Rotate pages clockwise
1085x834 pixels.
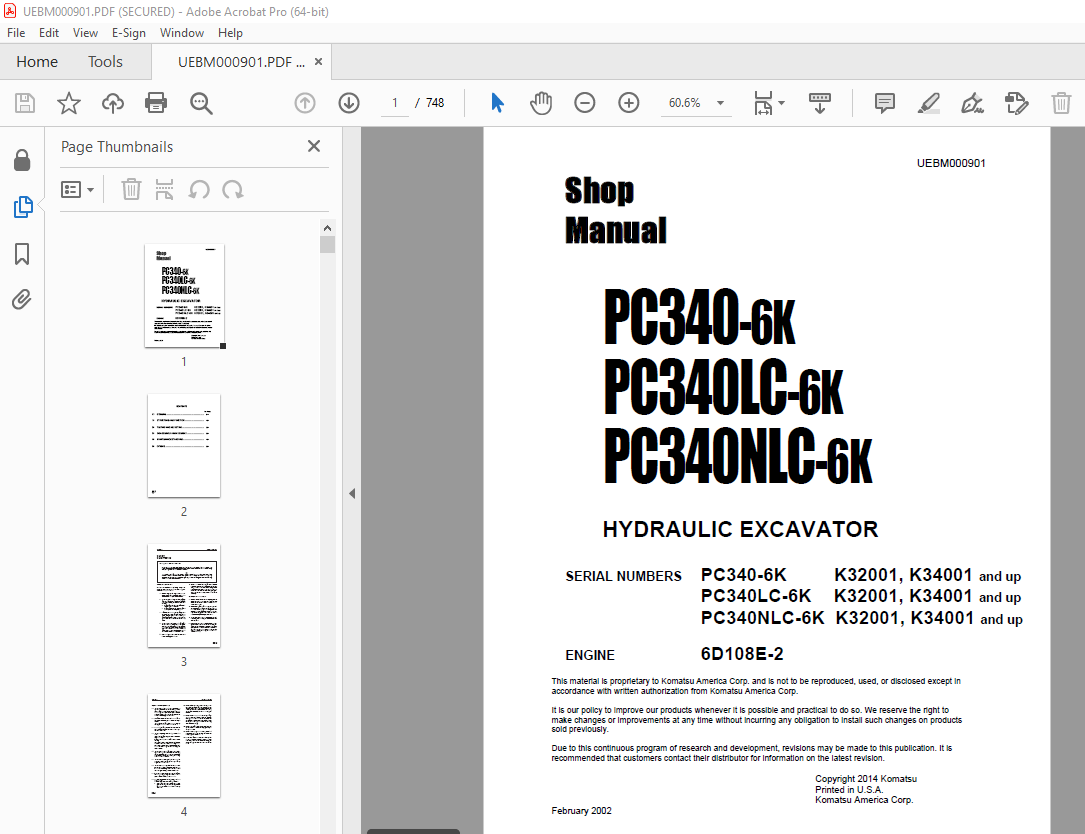click(x=232, y=189)
